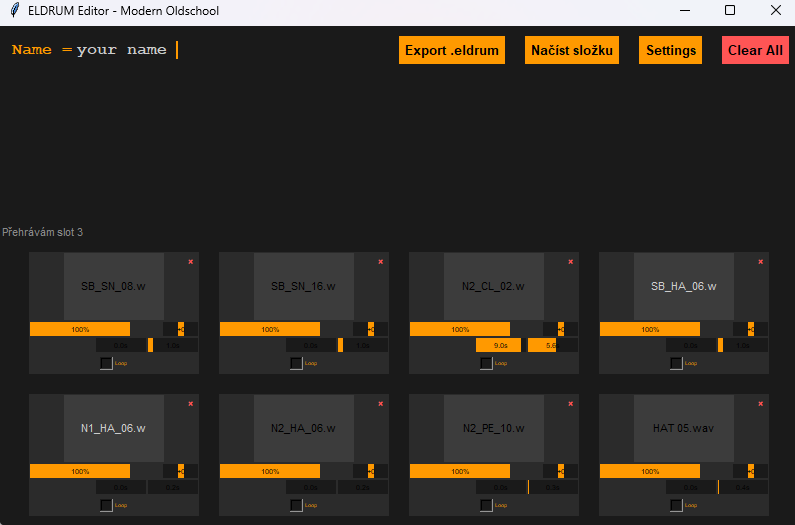795x525 pixels.
Task: Click the 0.4s end field of HAT 05.wav
Action: pos(743,487)
